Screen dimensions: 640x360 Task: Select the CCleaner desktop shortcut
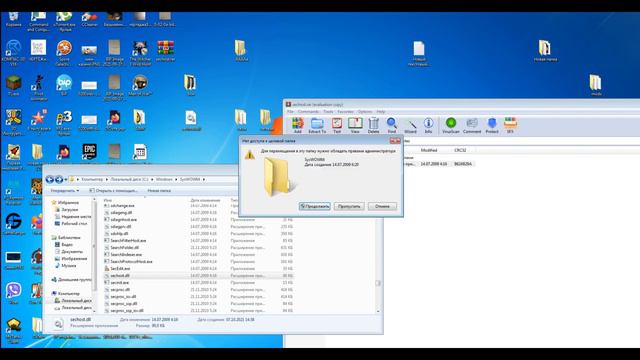(x=89, y=20)
